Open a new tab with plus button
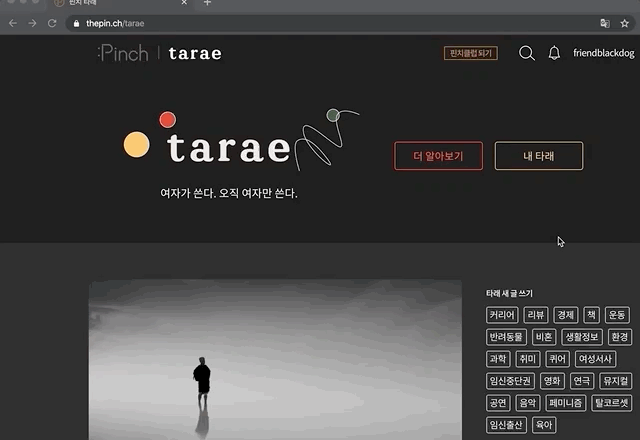640x440 pixels. pos(207,2)
